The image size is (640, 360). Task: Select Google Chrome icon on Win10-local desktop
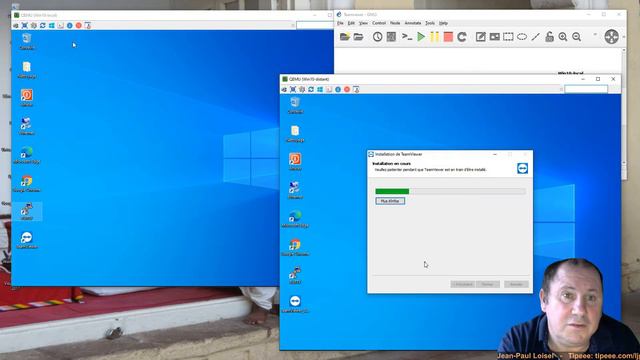coord(27,184)
